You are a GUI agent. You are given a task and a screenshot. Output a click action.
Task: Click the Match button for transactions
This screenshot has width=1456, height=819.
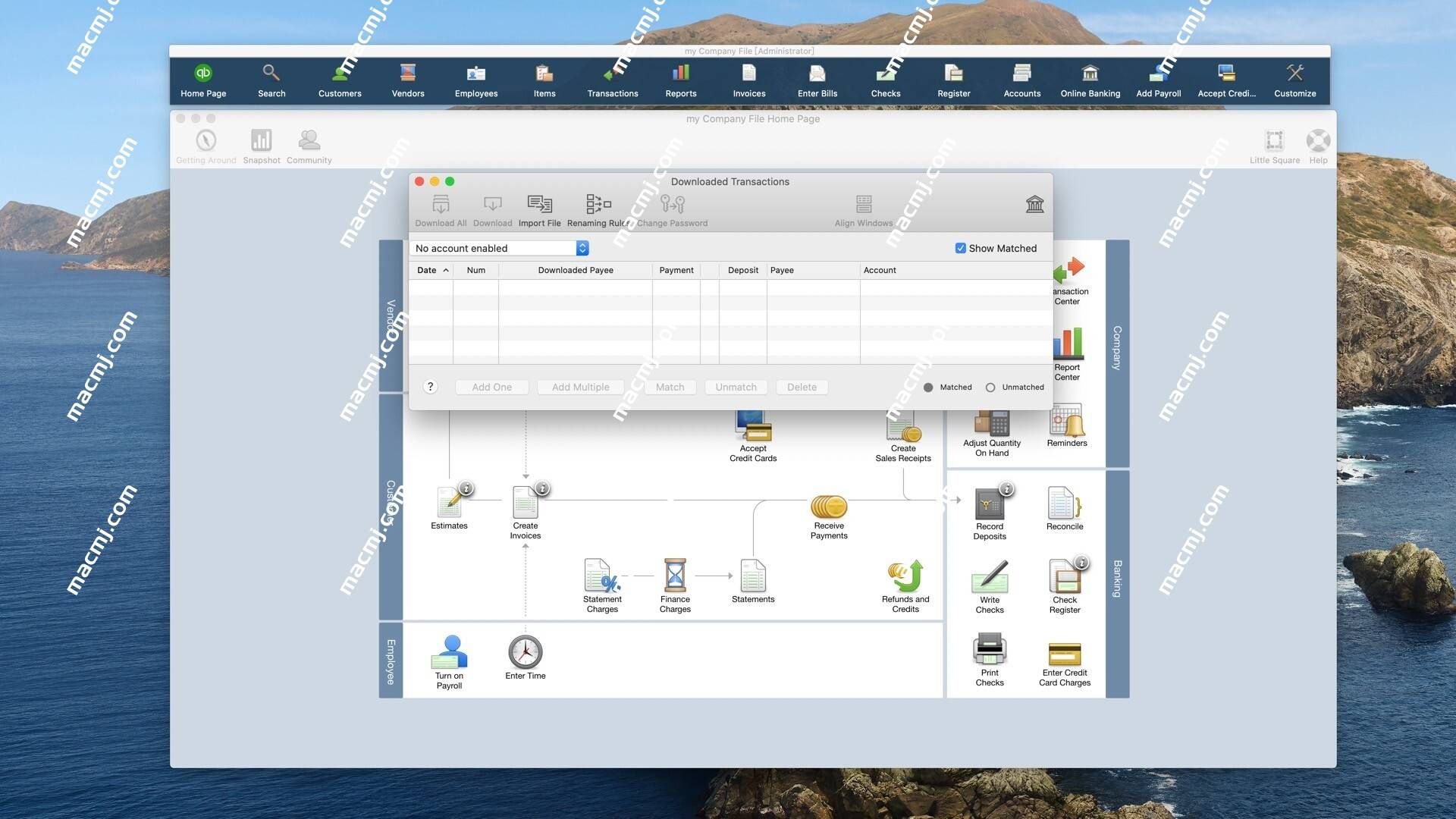click(x=669, y=387)
